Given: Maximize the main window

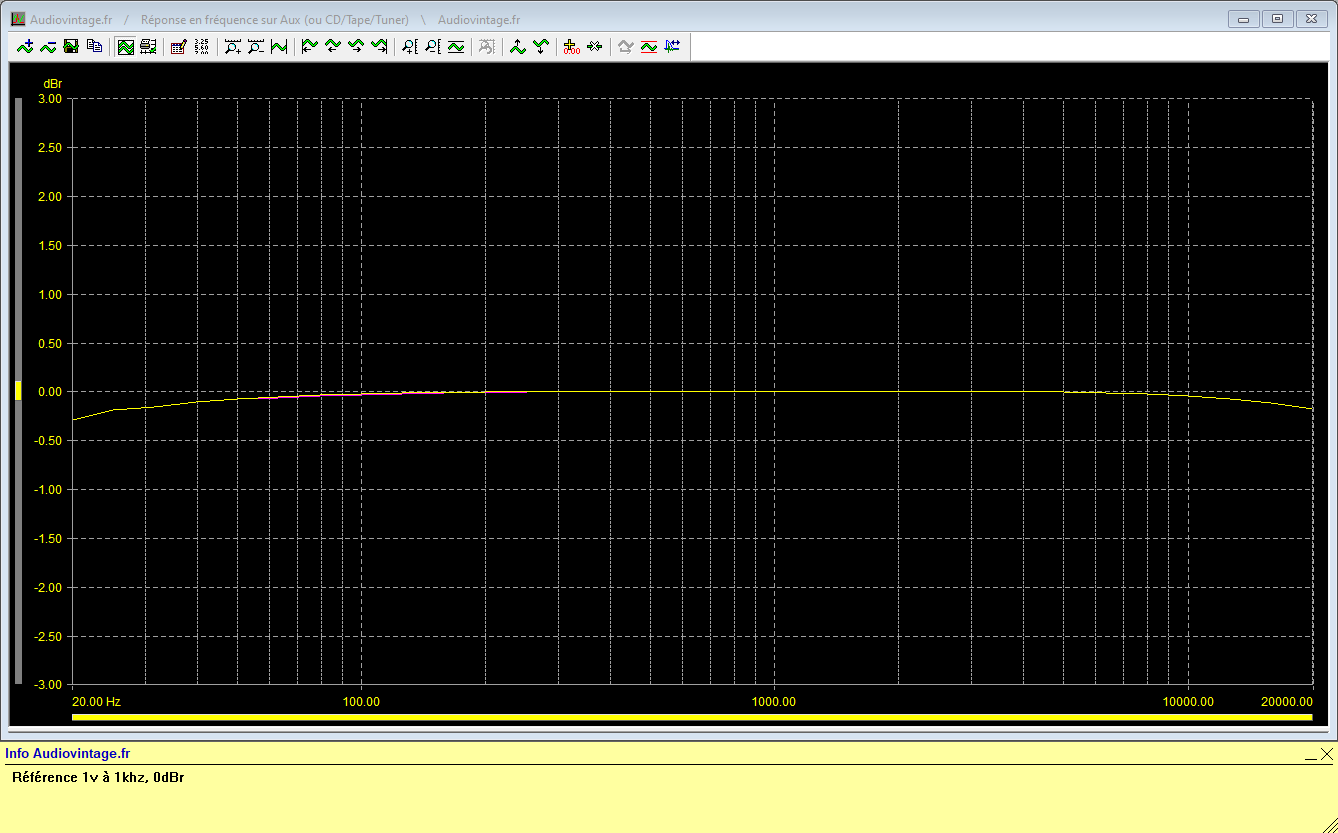Looking at the screenshot, I should [1277, 19].
